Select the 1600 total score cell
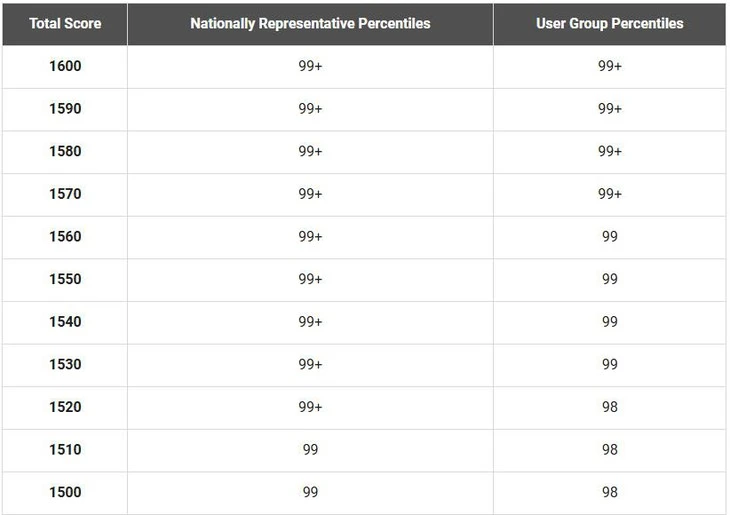The width and height of the screenshot is (730, 515). click(65, 66)
